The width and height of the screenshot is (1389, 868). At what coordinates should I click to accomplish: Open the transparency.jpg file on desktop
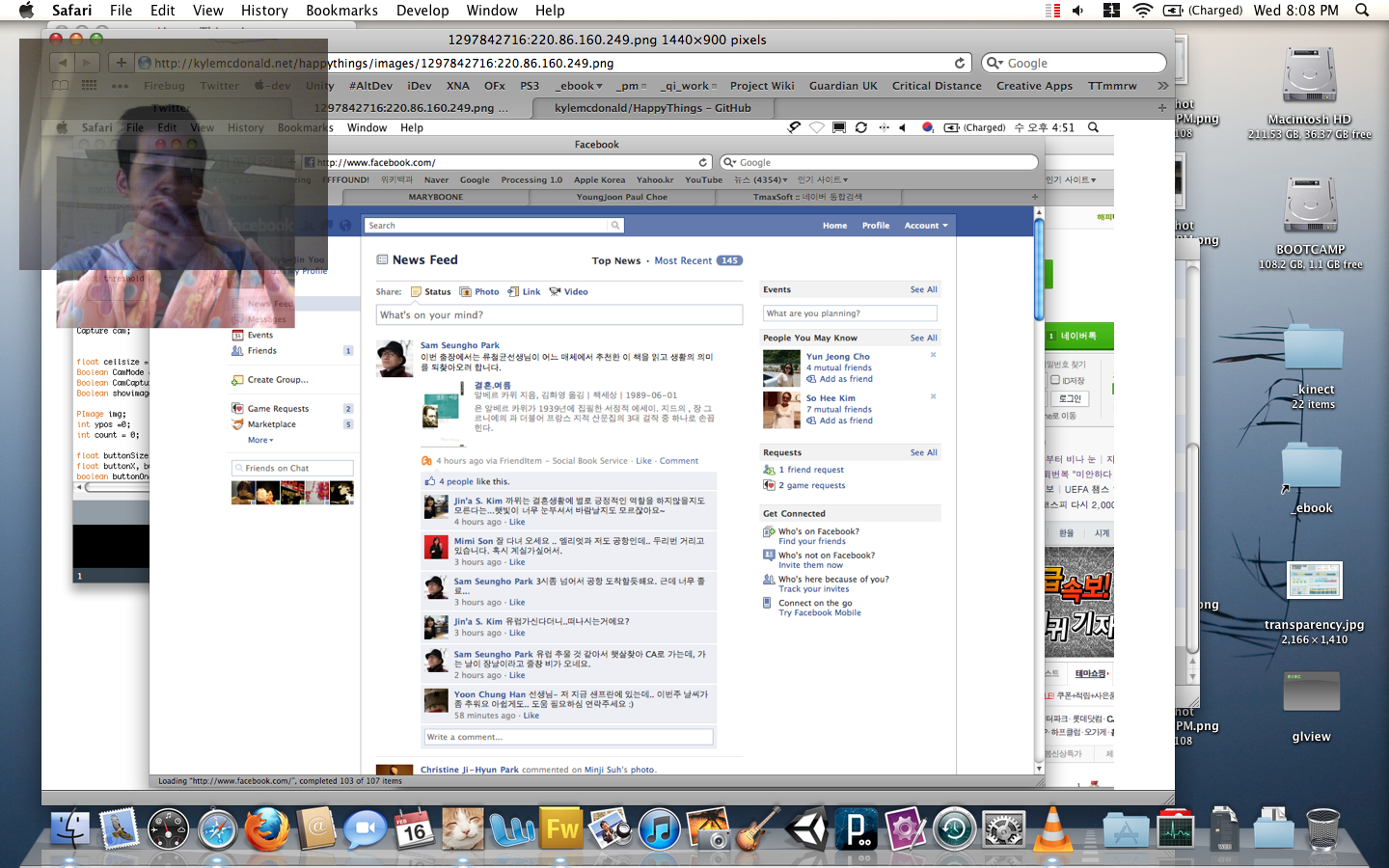[1314, 582]
